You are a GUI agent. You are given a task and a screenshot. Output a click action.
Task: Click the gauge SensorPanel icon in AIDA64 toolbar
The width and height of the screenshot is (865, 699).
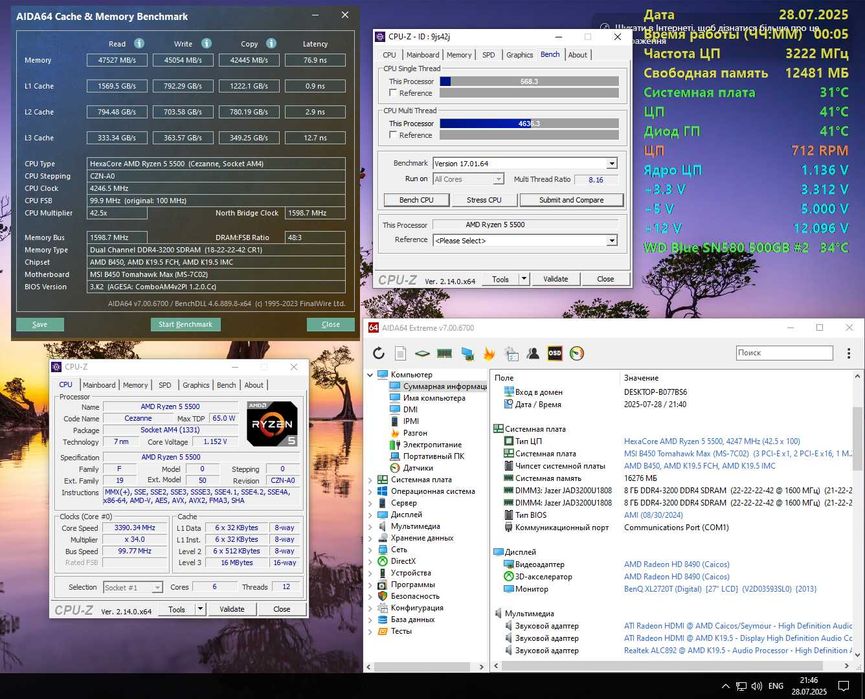tap(576, 353)
